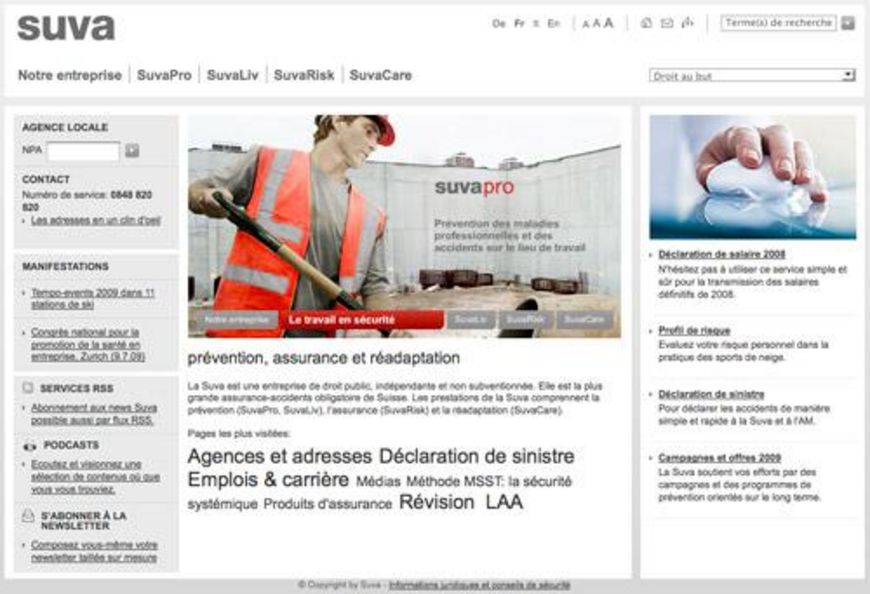Open Campagnes et offres 2009 link
Viewport: 870px width, 594px height.
tap(720, 458)
